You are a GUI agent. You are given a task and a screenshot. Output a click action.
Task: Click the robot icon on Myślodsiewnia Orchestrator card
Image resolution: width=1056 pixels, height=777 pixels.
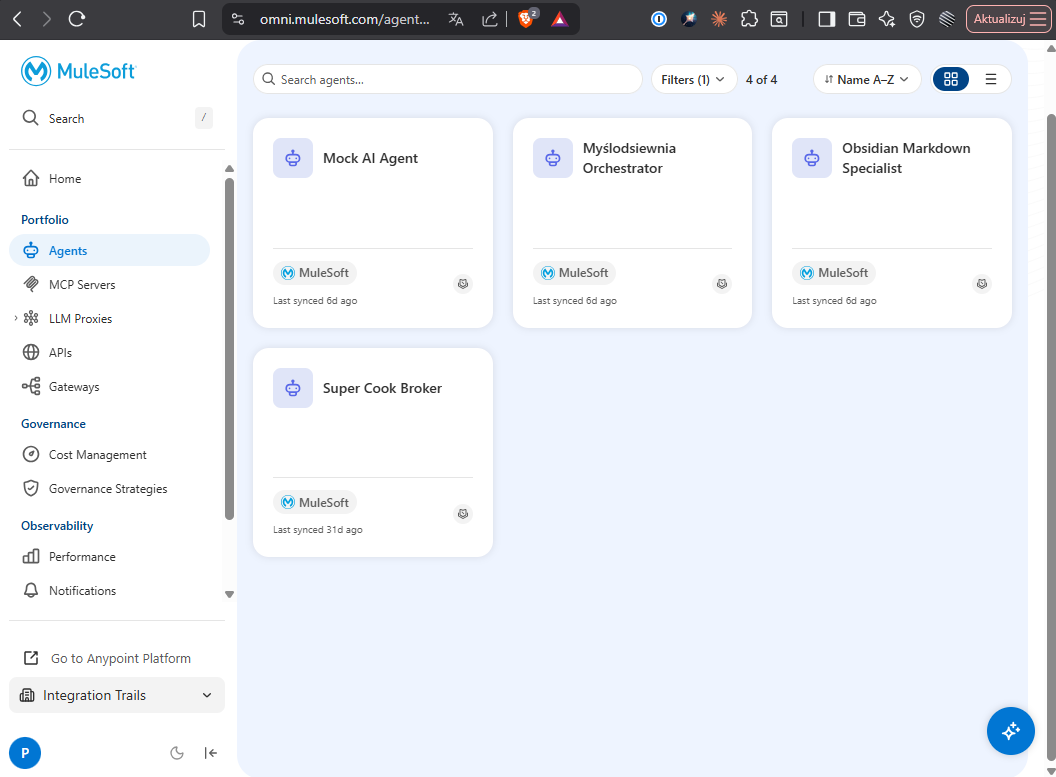click(553, 158)
